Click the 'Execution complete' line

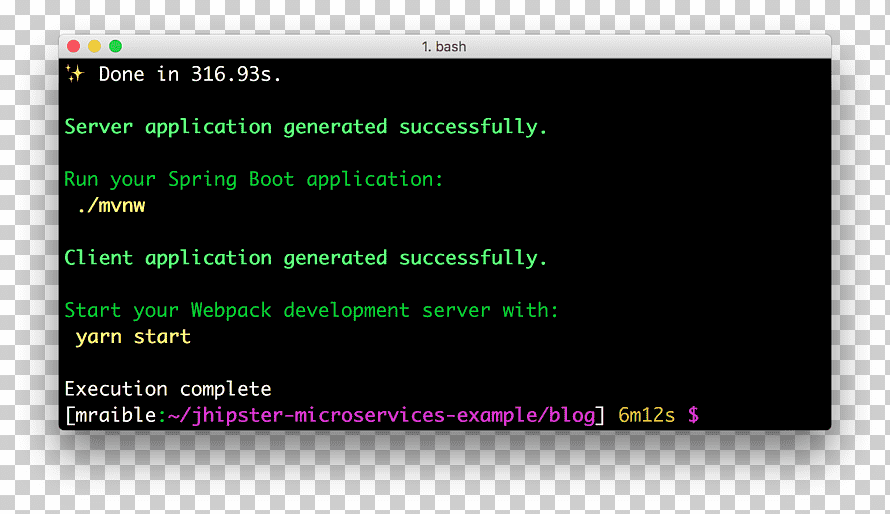tap(168, 389)
